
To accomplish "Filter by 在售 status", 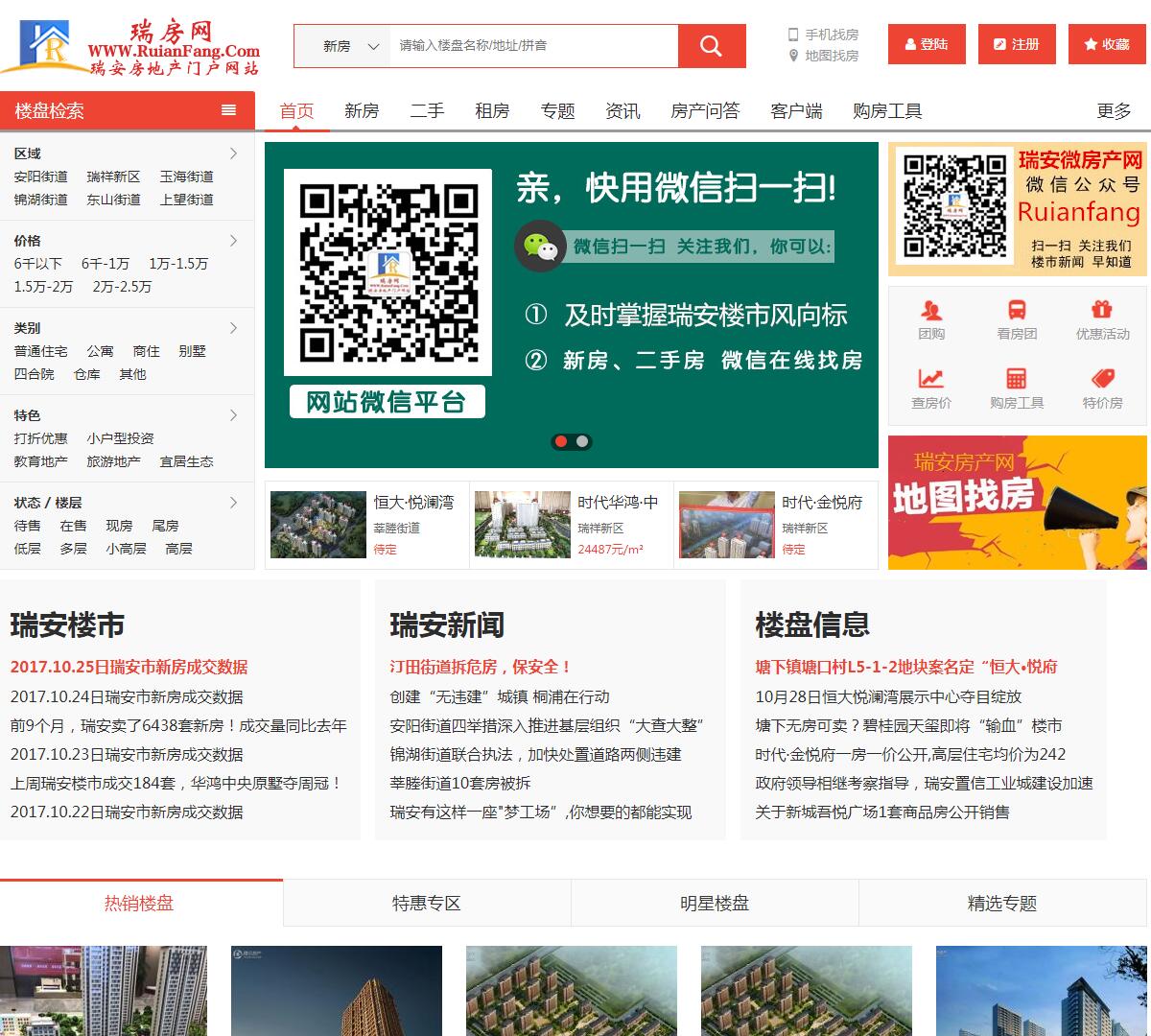I will coord(73,526).
